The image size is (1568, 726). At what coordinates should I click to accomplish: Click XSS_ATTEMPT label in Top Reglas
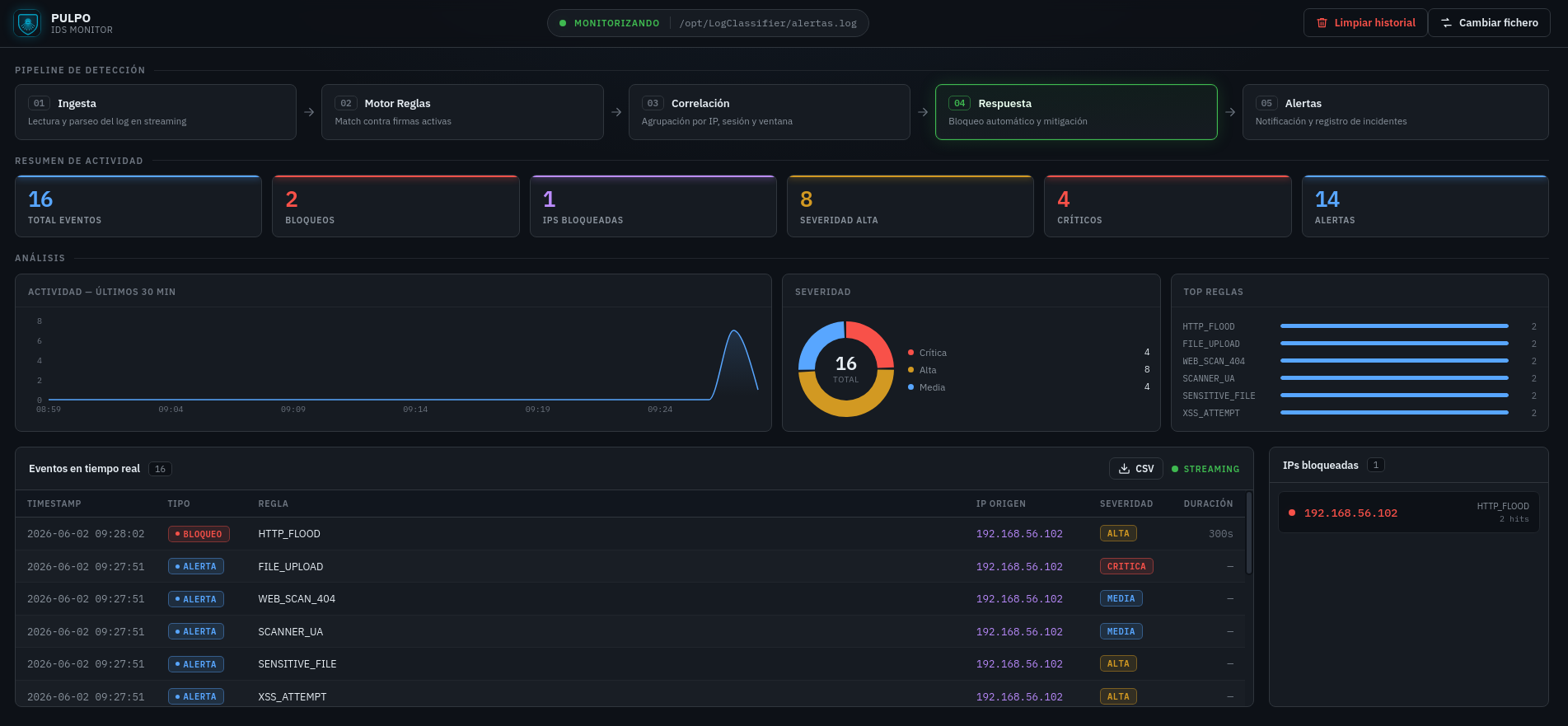click(x=1211, y=414)
